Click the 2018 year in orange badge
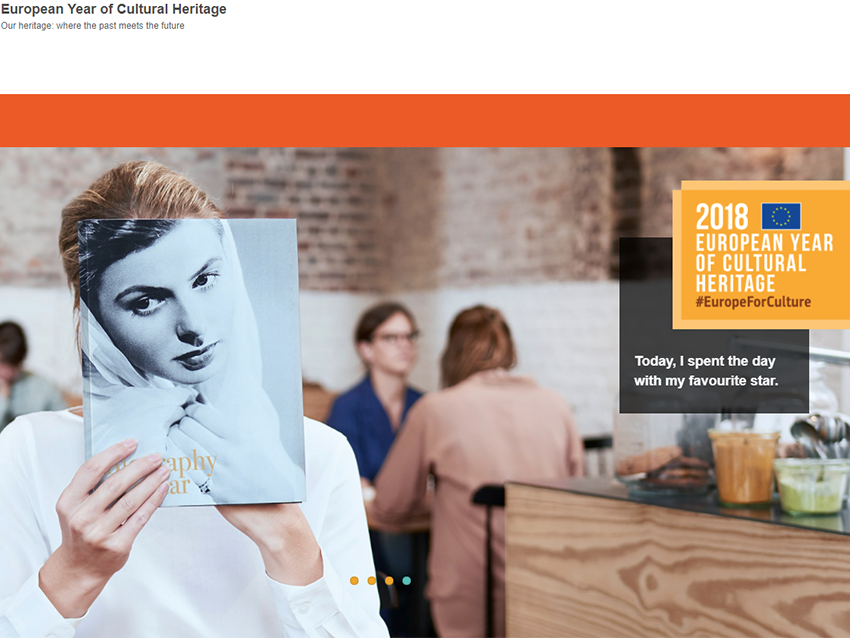The image size is (850, 638). [722, 216]
